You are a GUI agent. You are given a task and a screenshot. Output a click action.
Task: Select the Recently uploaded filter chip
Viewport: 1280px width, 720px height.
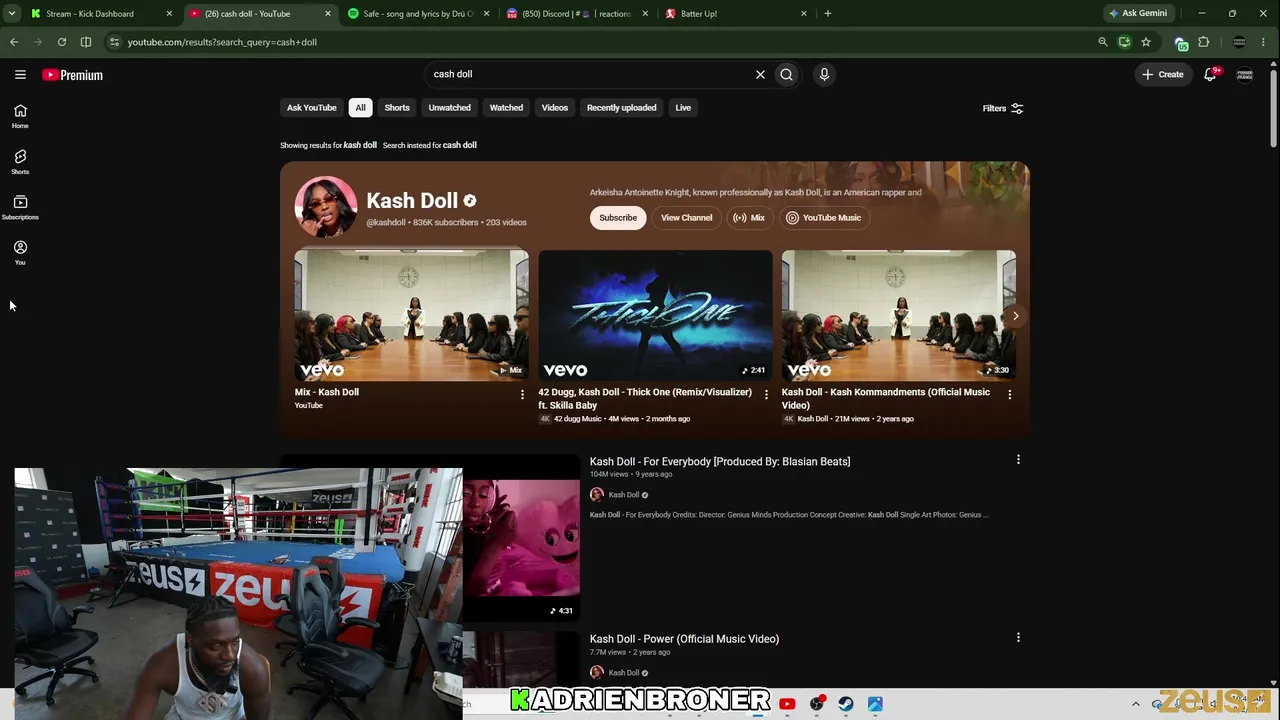[x=621, y=108]
